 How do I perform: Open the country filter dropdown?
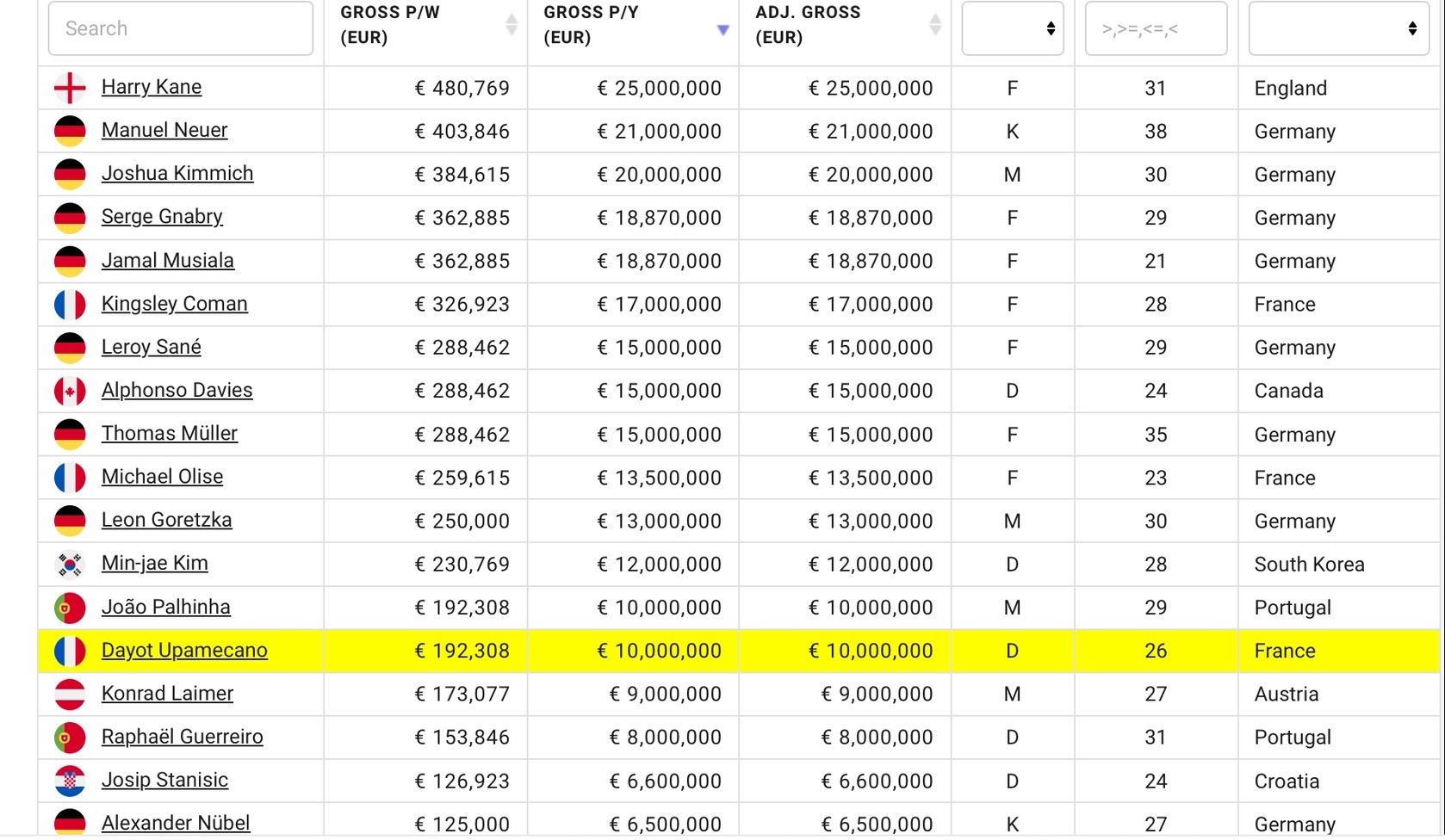pos(1338,28)
